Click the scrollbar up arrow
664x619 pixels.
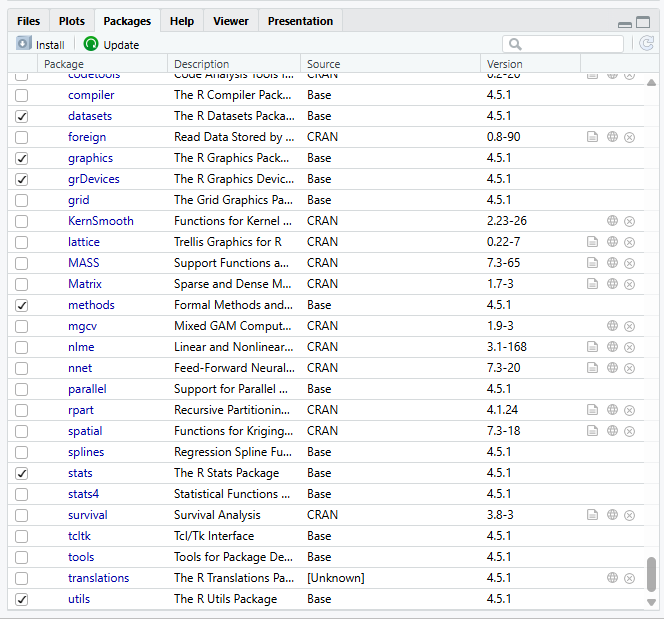click(x=651, y=83)
